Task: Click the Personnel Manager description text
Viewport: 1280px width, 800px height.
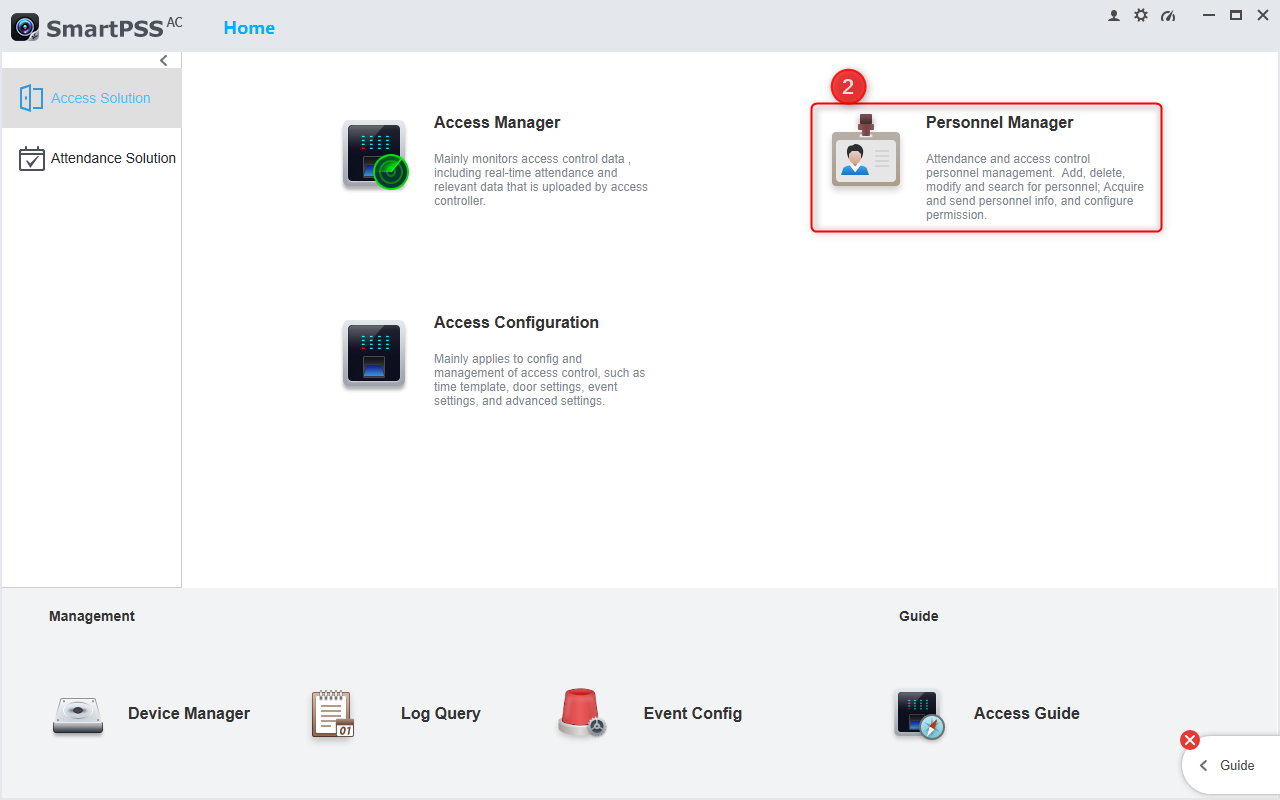Action: [1035, 187]
